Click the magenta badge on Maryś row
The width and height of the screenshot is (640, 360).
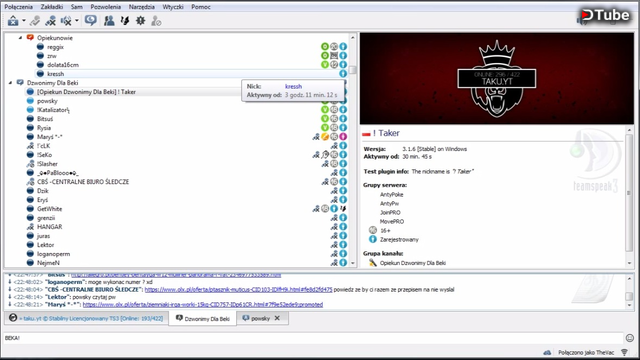(x=343, y=137)
